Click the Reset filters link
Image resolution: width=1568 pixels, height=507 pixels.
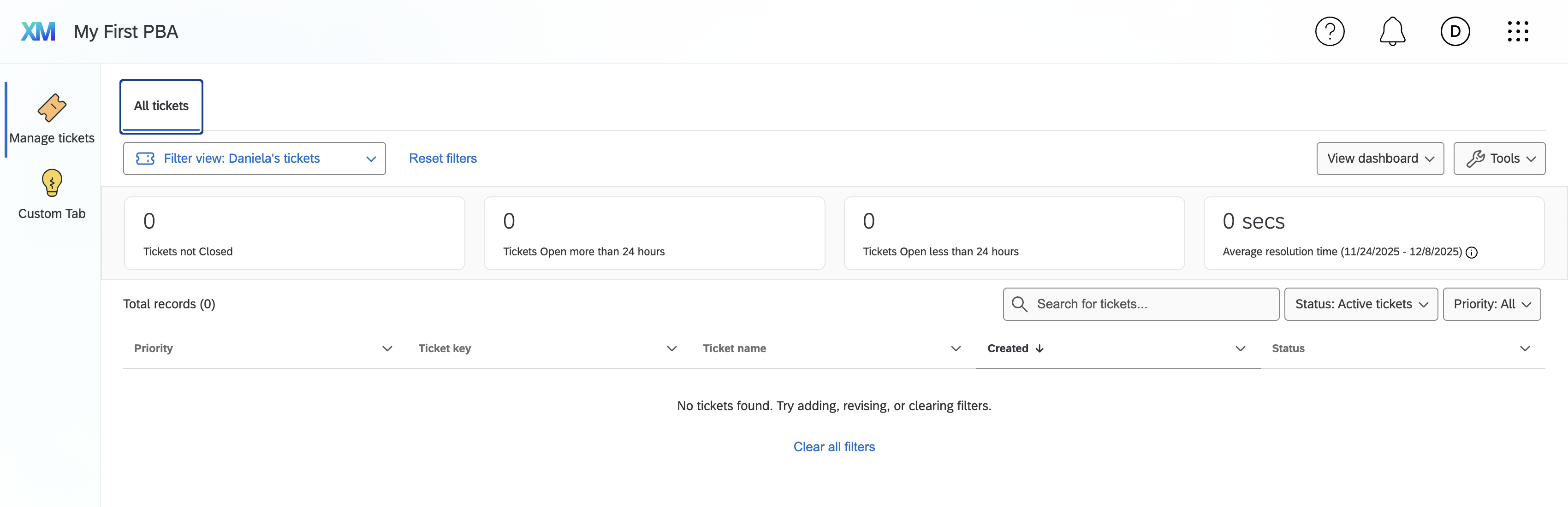pos(443,158)
